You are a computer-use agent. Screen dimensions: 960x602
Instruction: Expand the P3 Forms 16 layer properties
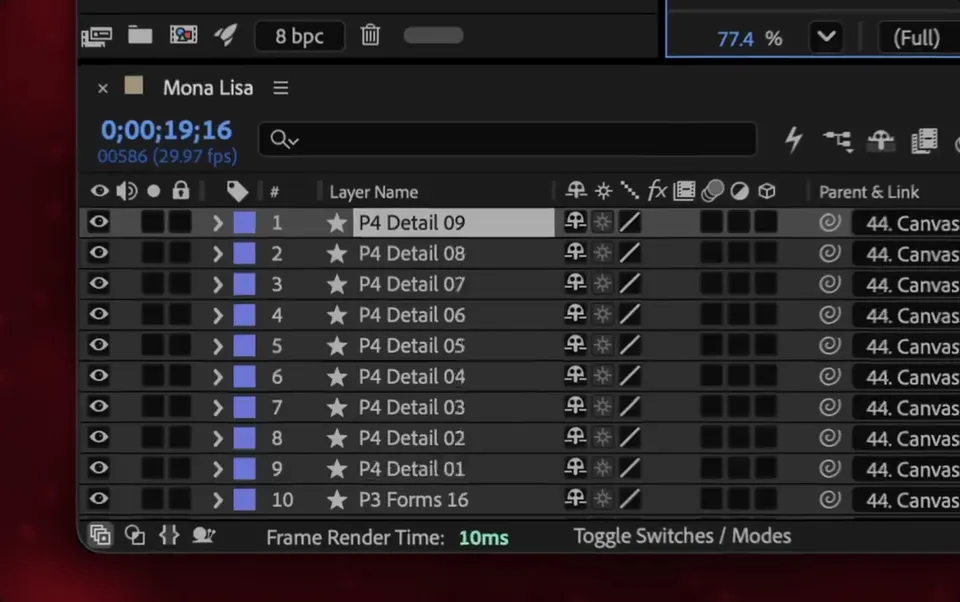click(217, 500)
